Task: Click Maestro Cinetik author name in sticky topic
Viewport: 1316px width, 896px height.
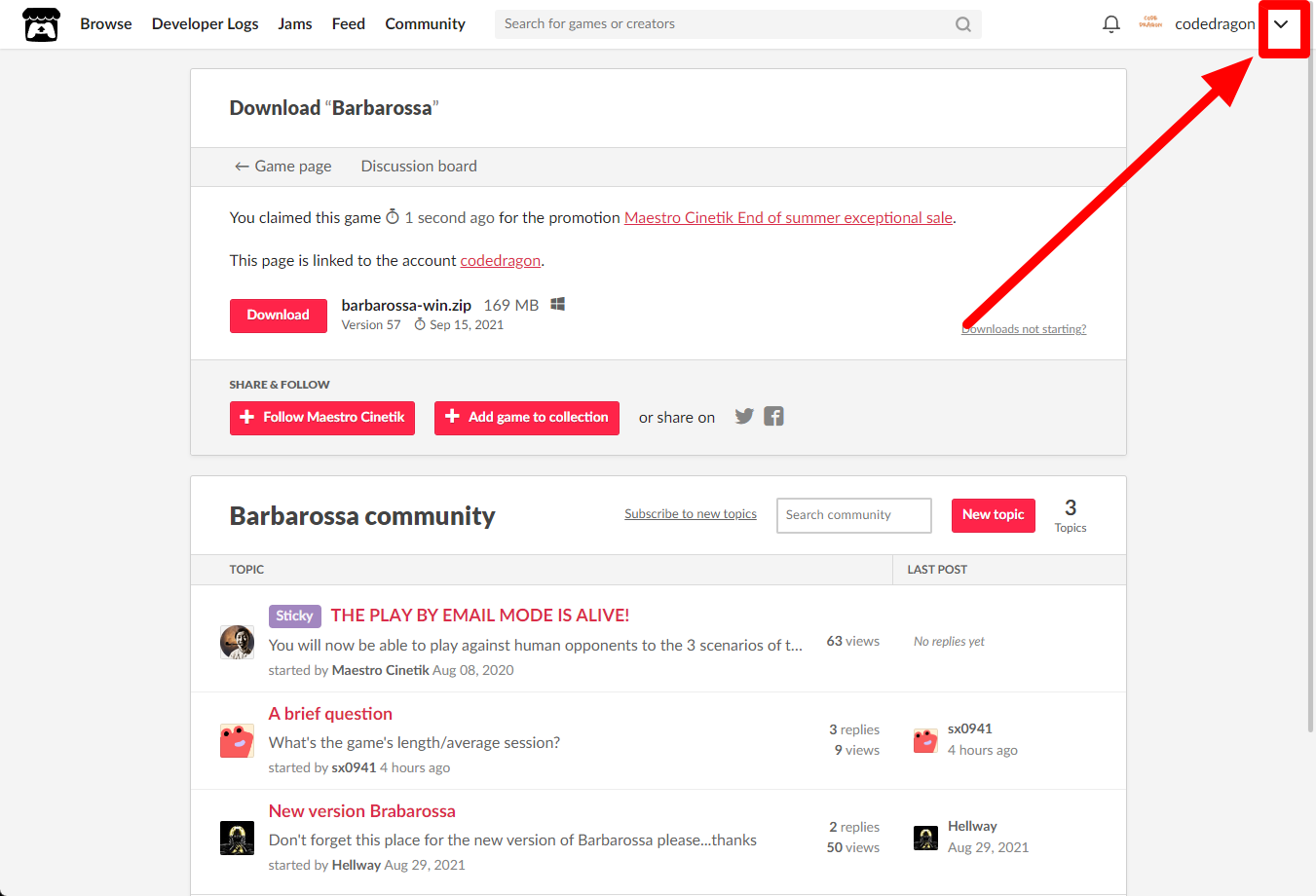Action: point(381,670)
